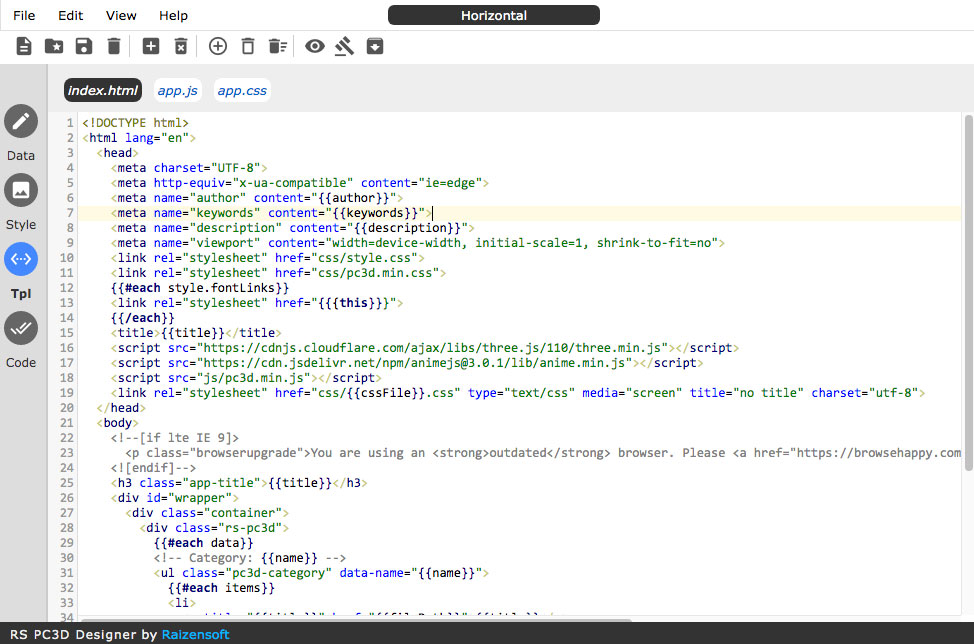The image size is (974, 644).
Task: Open the Edit menu
Action: (71, 16)
